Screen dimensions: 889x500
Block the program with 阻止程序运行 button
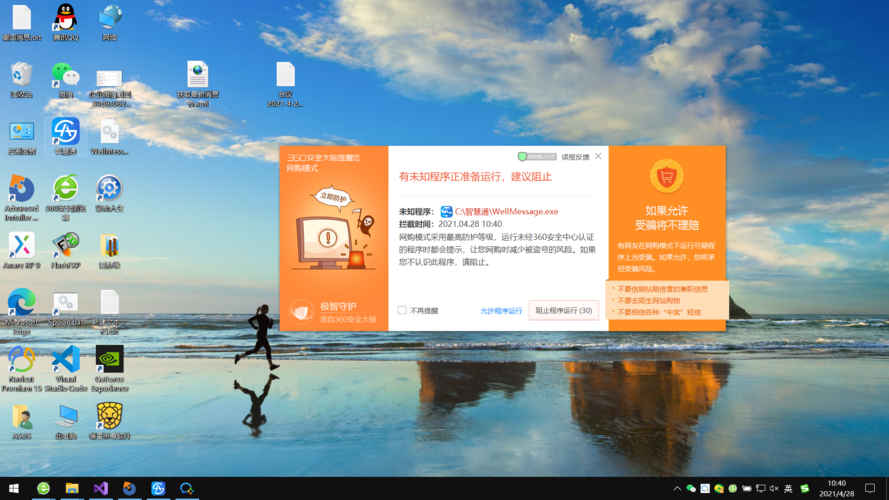564,311
